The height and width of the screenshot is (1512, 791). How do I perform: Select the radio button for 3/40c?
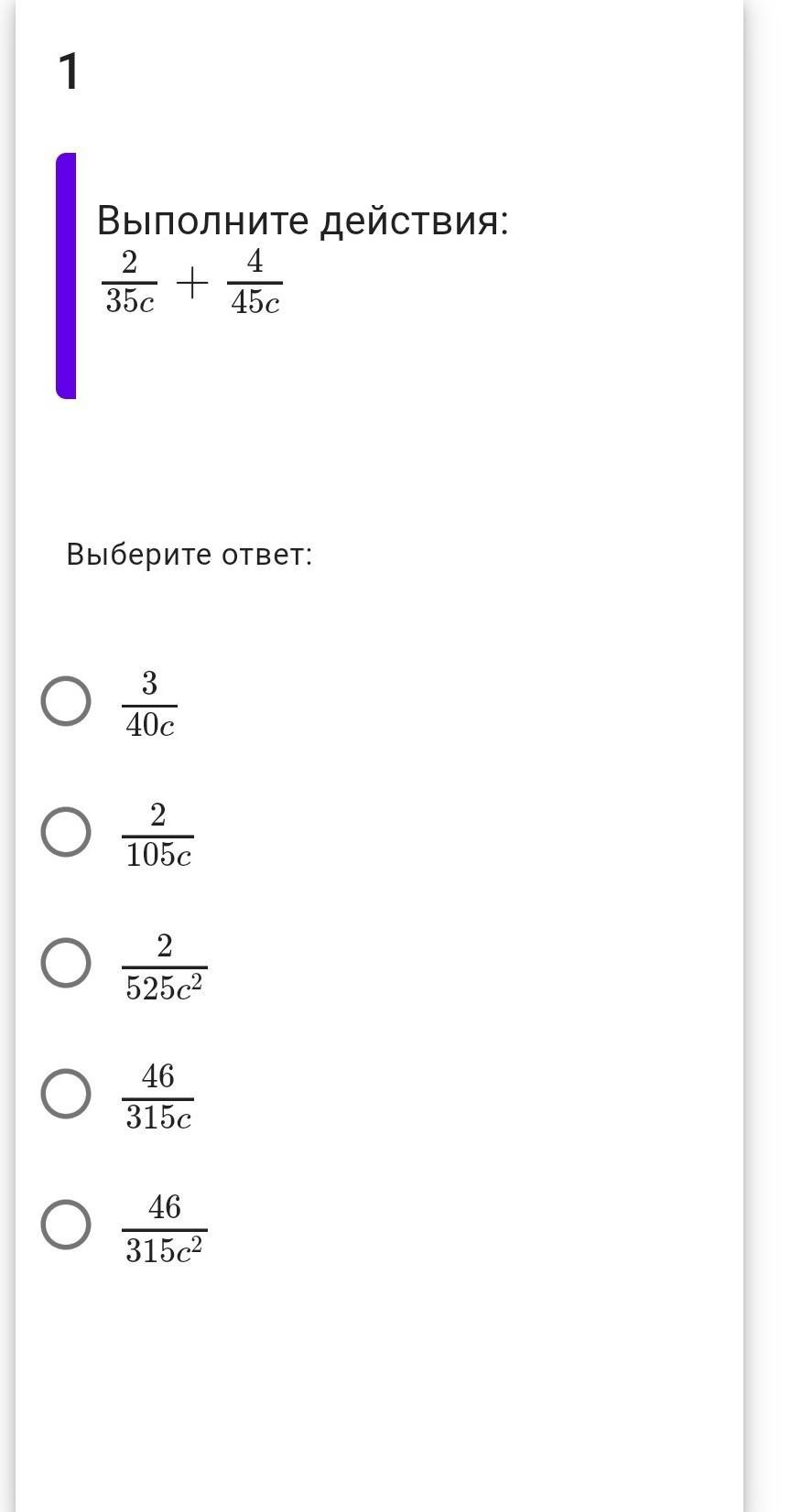(66, 702)
